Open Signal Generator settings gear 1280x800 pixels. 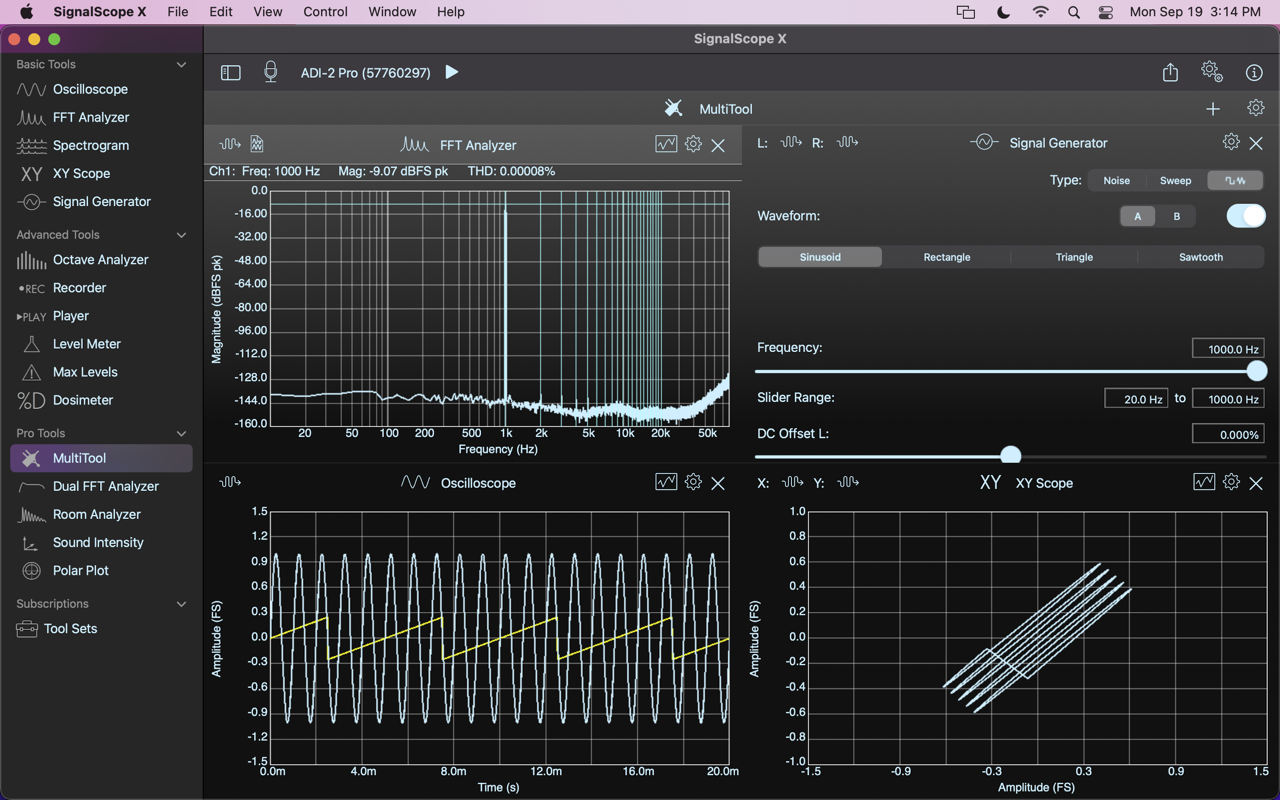[1231, 142]
